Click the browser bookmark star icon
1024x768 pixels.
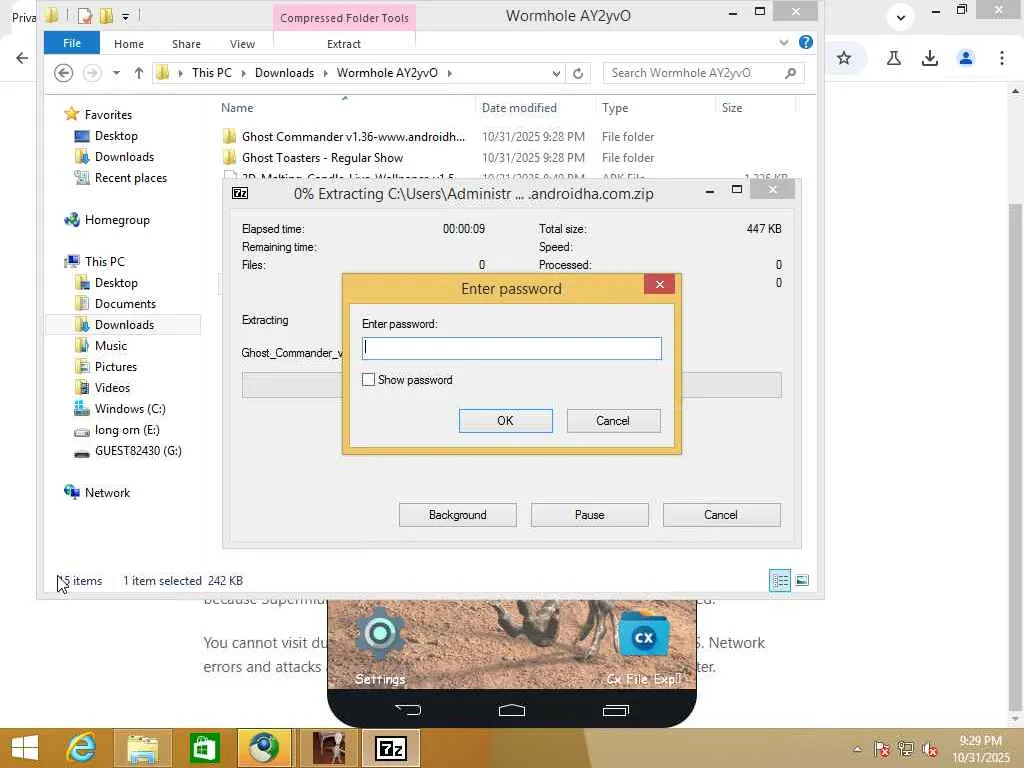[844, 58]
